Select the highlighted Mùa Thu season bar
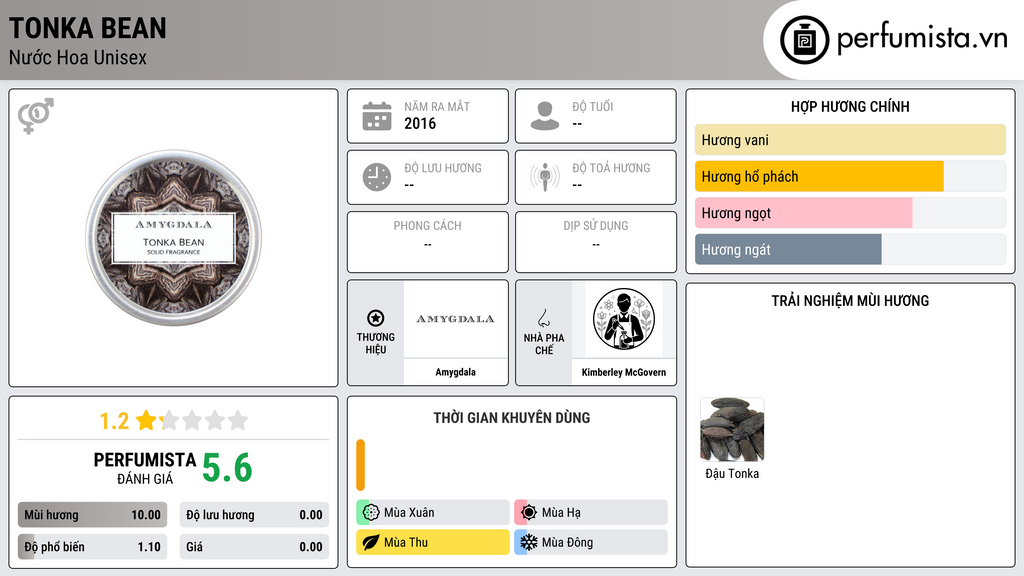 click(433, 542)
